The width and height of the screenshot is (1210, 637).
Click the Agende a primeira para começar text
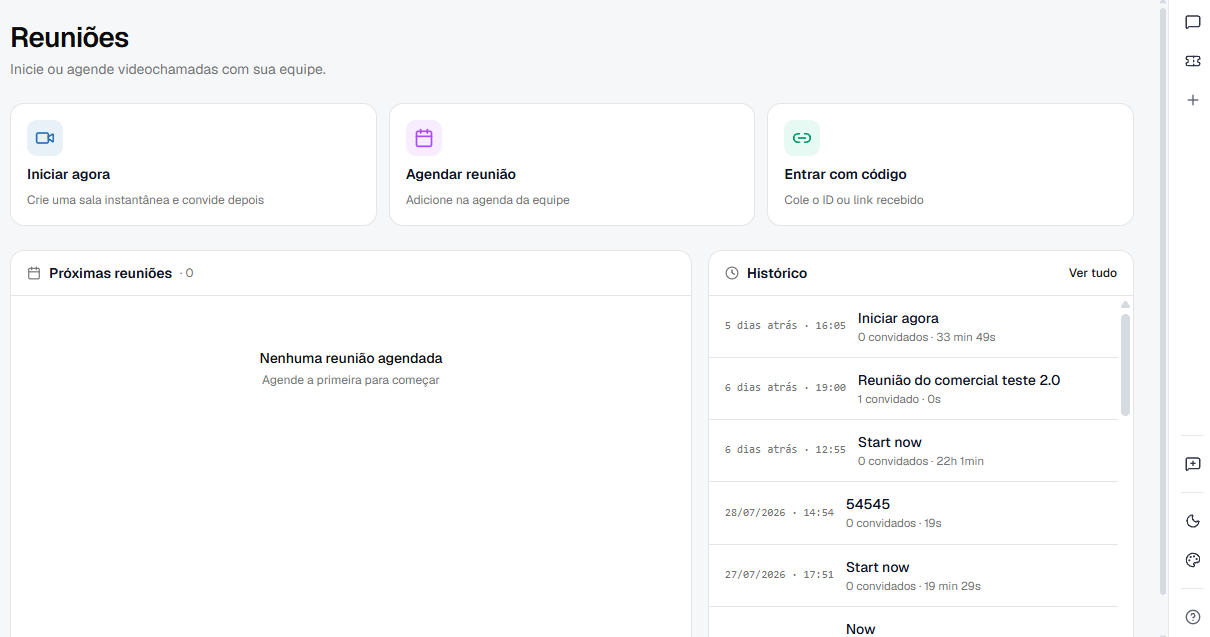(351, 380)
